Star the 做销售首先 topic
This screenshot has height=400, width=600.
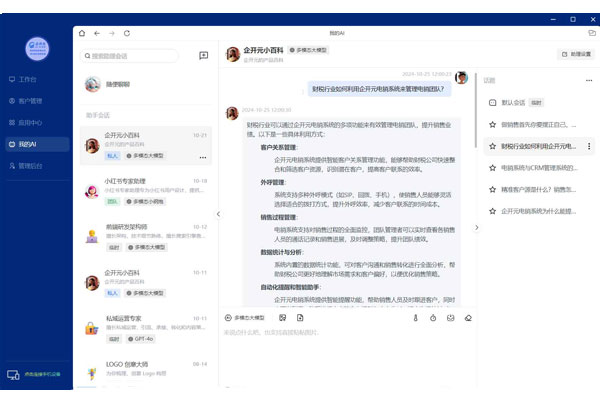click(492, 125)
